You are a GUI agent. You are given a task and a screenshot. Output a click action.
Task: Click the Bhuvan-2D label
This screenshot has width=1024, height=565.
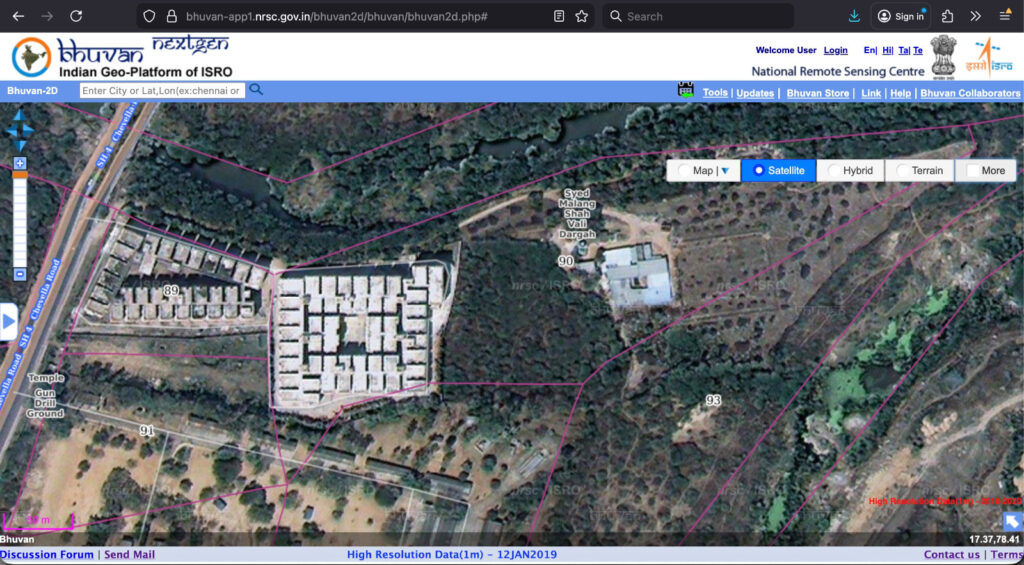coord(33,91)
